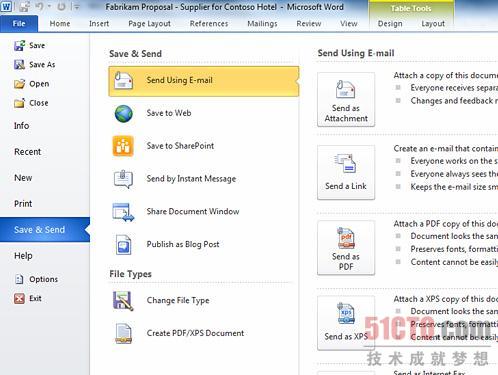The width and height of the screenshot is (498, 375).
Task: Open the Table Tools Design tab
Action: tap(390, 23)
